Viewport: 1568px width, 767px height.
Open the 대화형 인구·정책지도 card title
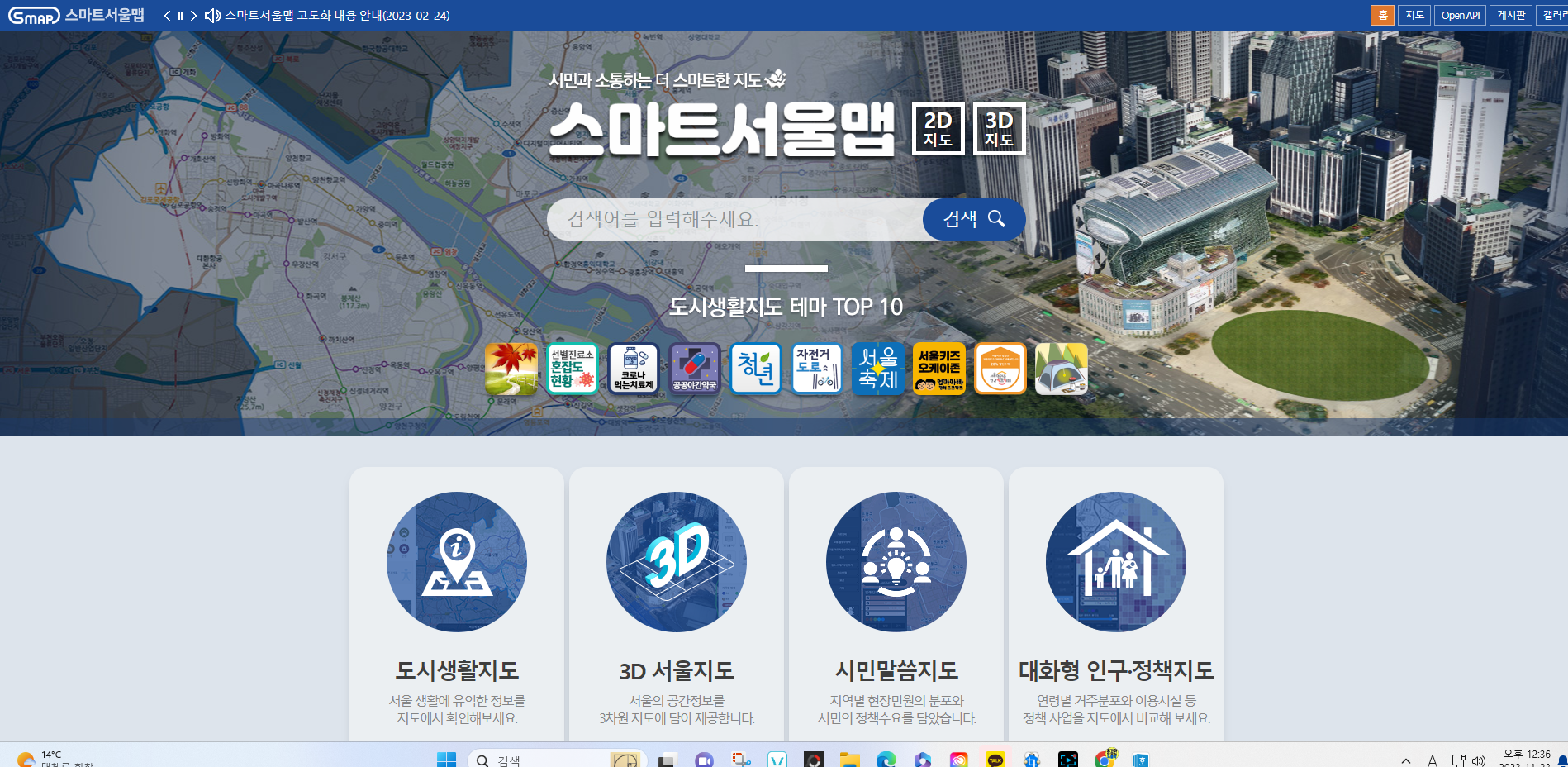click(x=1116, y=670)
